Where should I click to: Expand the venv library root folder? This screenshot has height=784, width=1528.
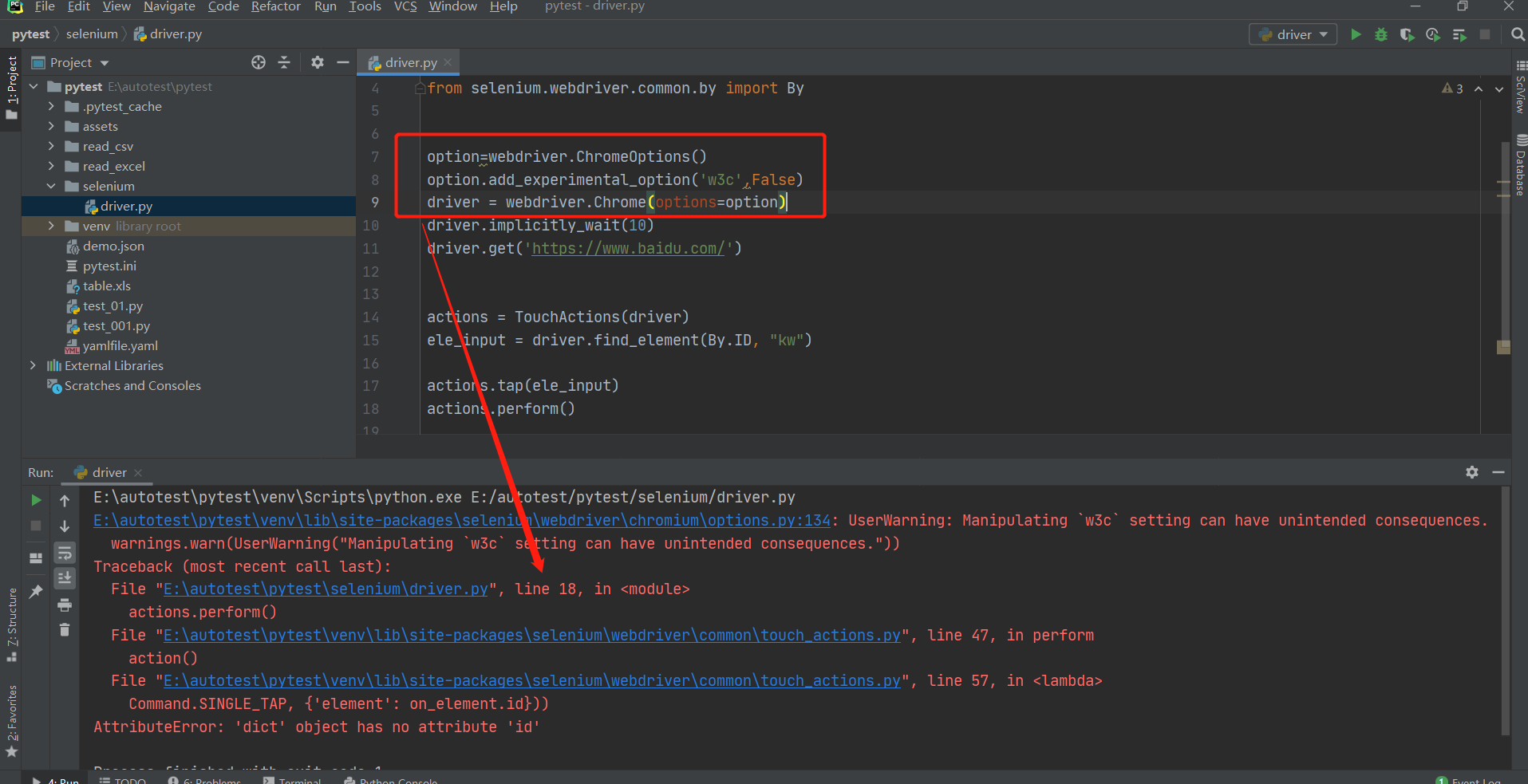click(x=51, y=226)
